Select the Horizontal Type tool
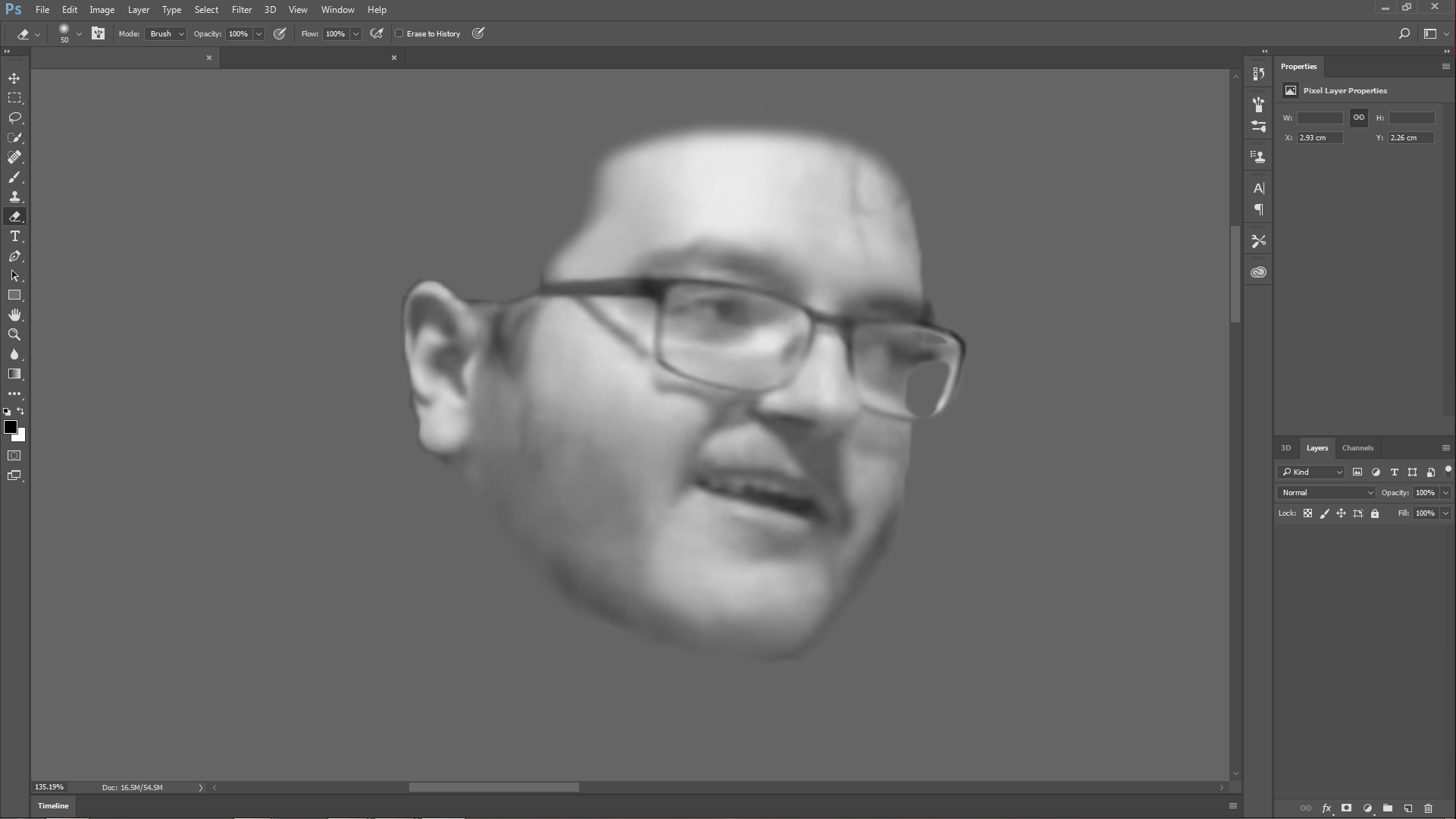 [x=14, y=236]
